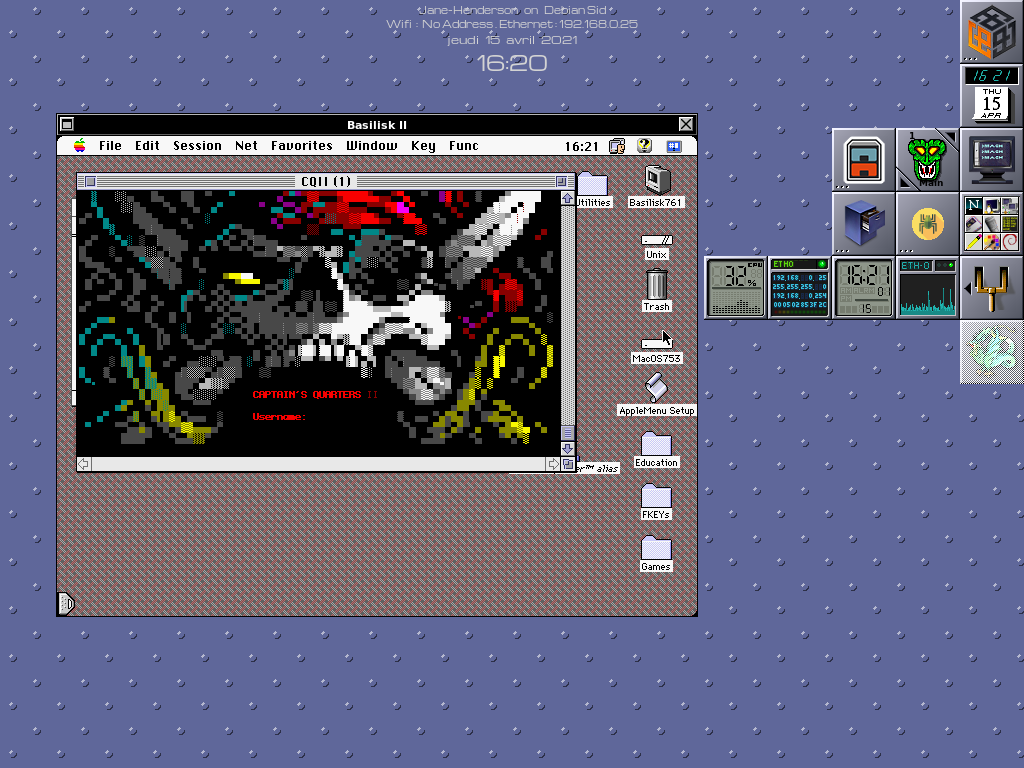Expand the dock drawer yoke icon
This screenshot has width=1024, height=768.
pos(992,287)
